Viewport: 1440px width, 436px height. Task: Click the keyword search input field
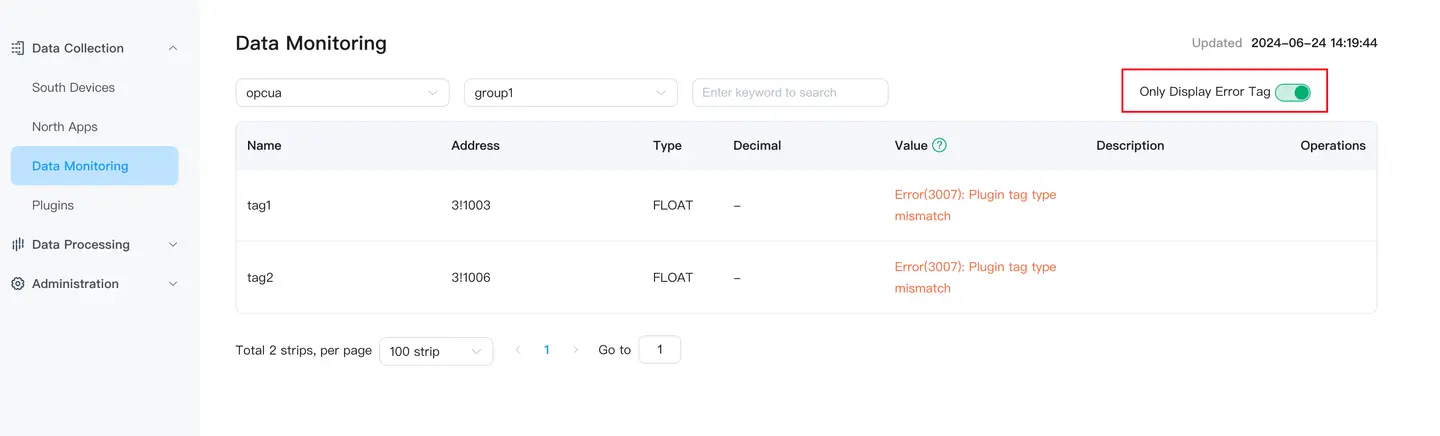pos(790,93)
